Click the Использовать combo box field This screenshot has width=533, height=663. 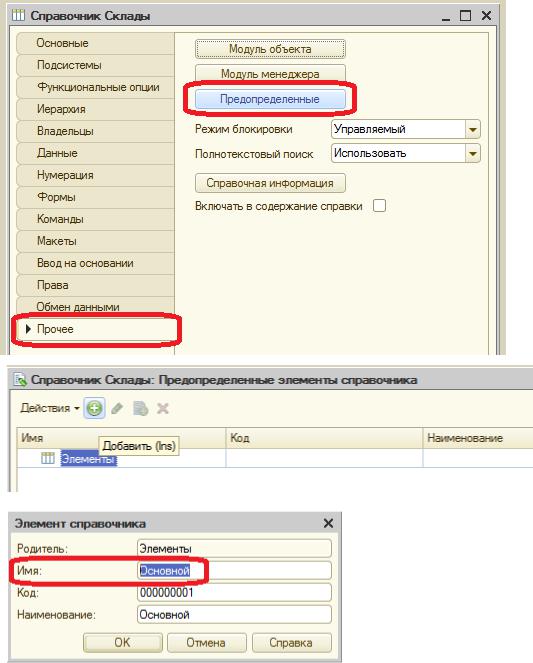pos(399,153)
